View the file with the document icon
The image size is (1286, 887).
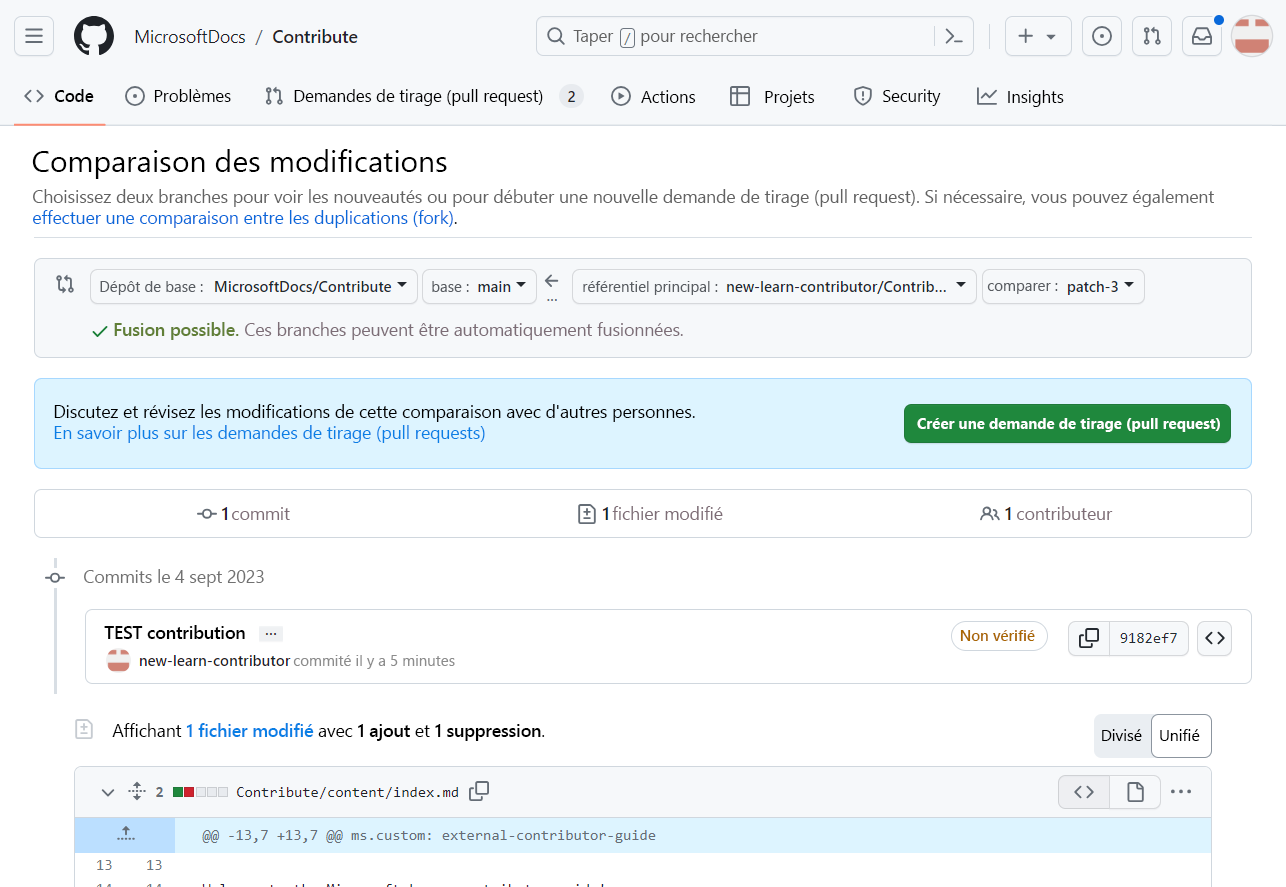pyautogui.click(x=1135, y=791)
